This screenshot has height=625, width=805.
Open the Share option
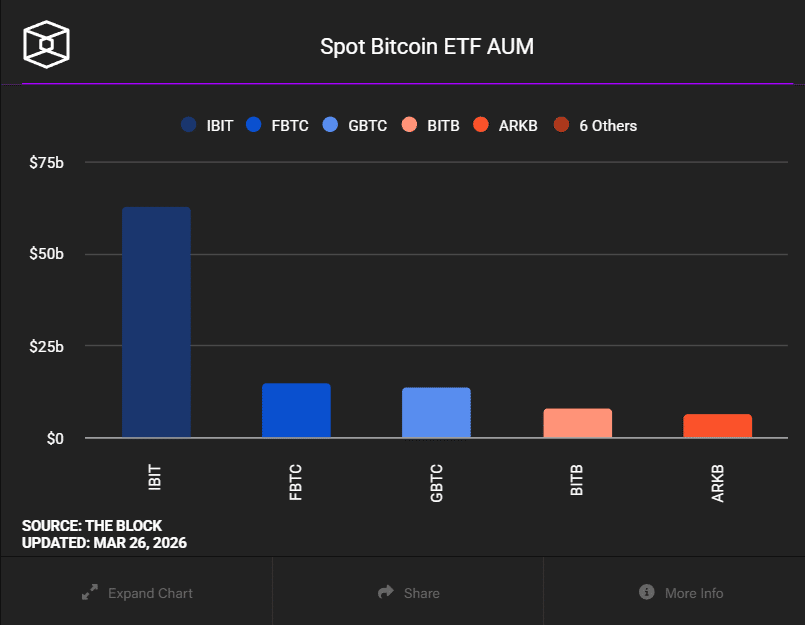(408, 593)
